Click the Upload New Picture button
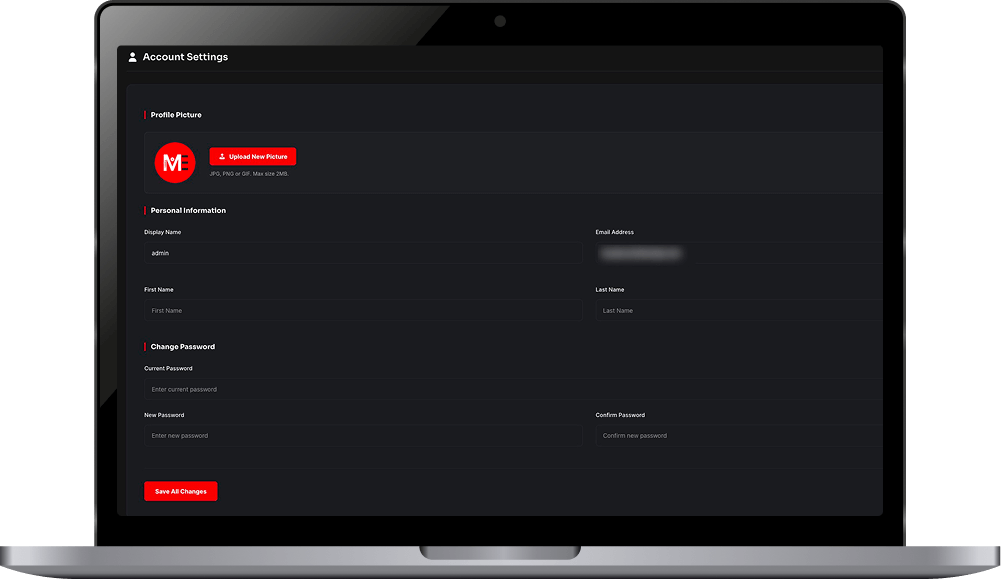The width and height of the screenshot is (1001, 579). (252, 156)
